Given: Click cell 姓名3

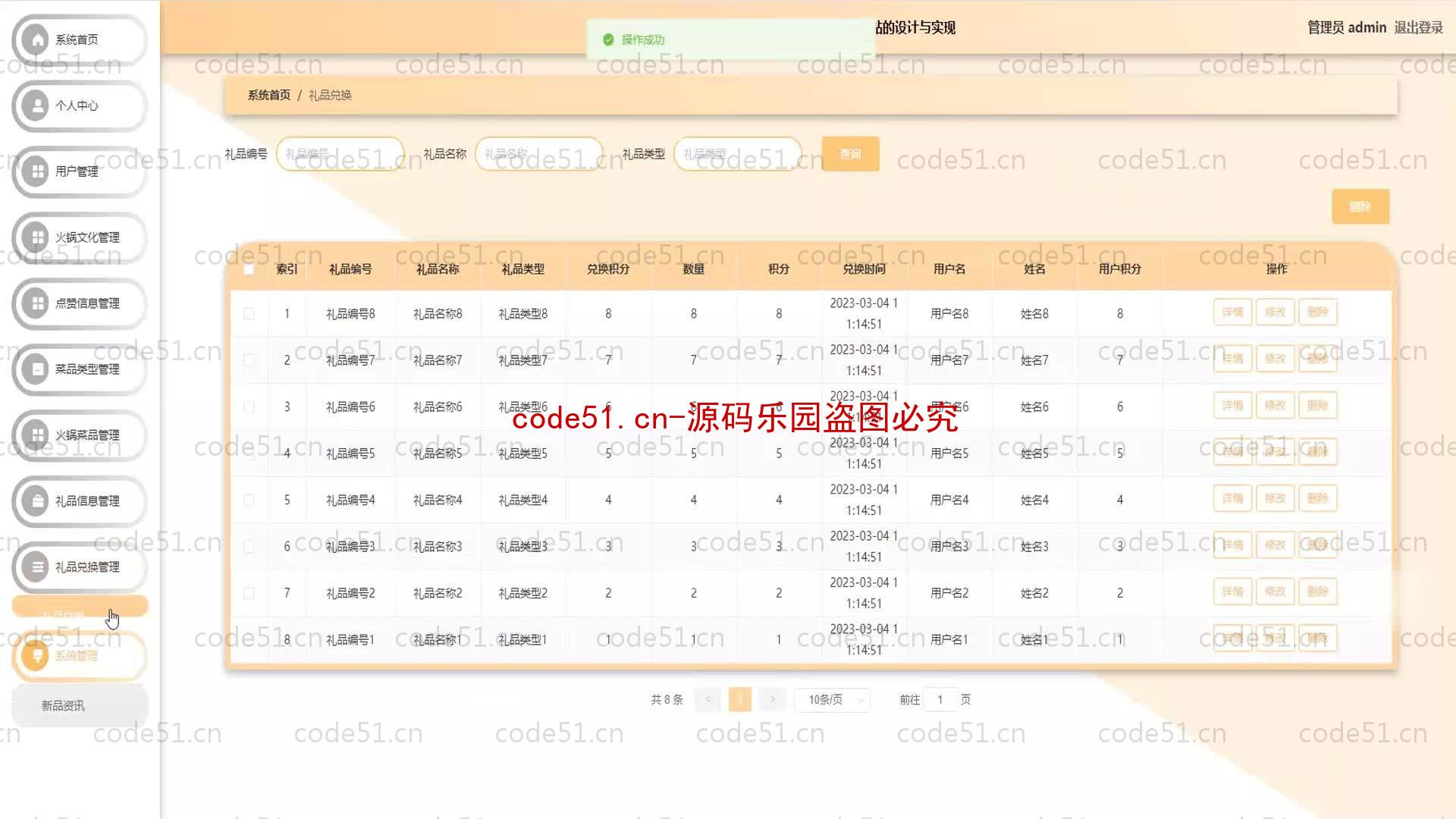Looking at the screenshot, I should [1034, 547].
